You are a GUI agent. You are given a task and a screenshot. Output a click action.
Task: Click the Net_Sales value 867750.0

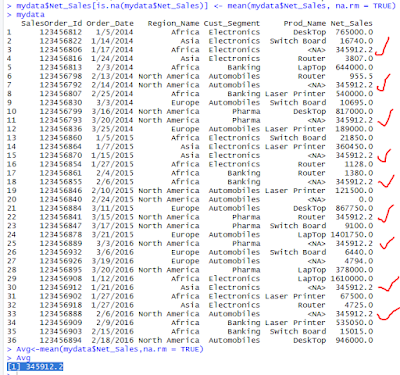(354, 208)
